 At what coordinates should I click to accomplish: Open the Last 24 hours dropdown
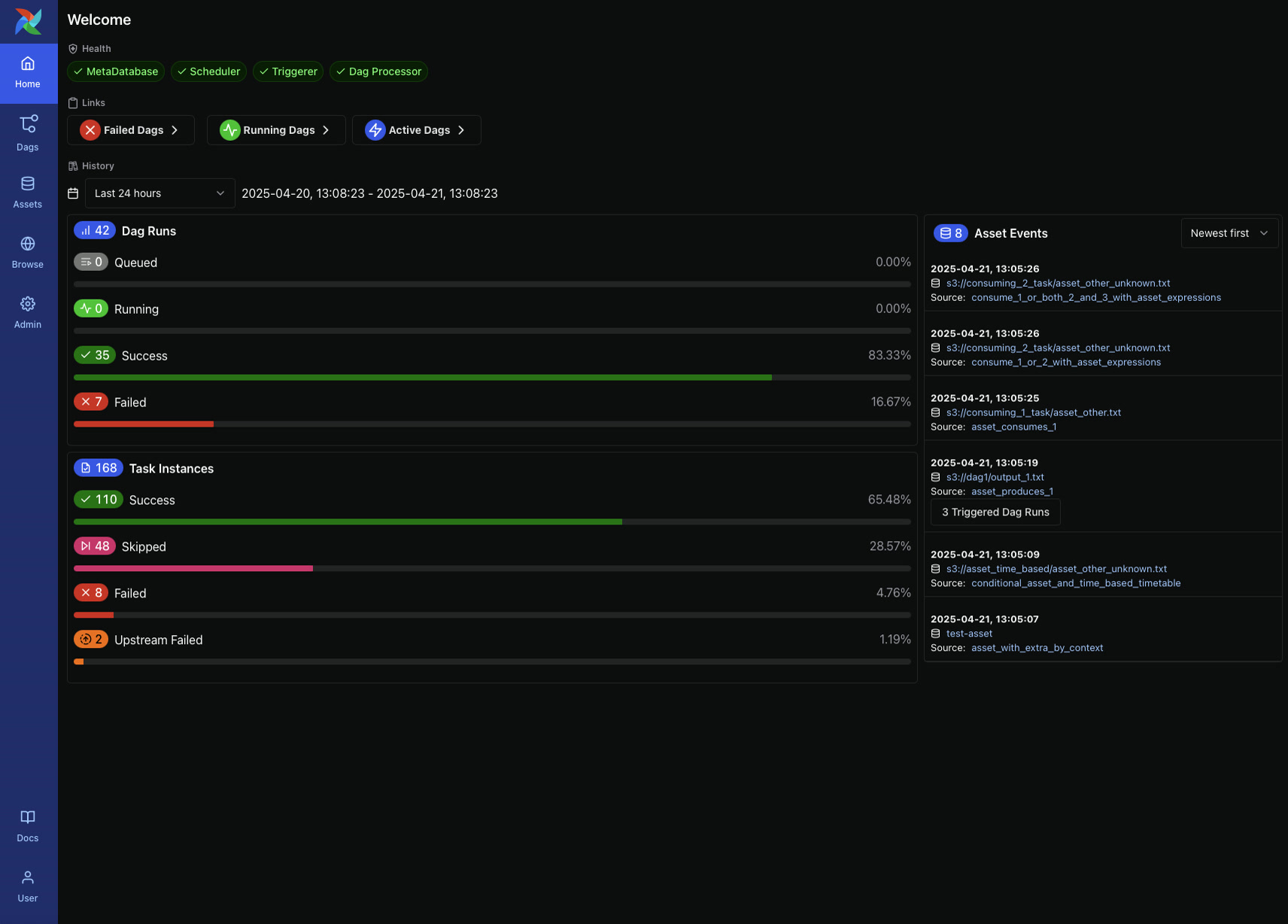159,193
